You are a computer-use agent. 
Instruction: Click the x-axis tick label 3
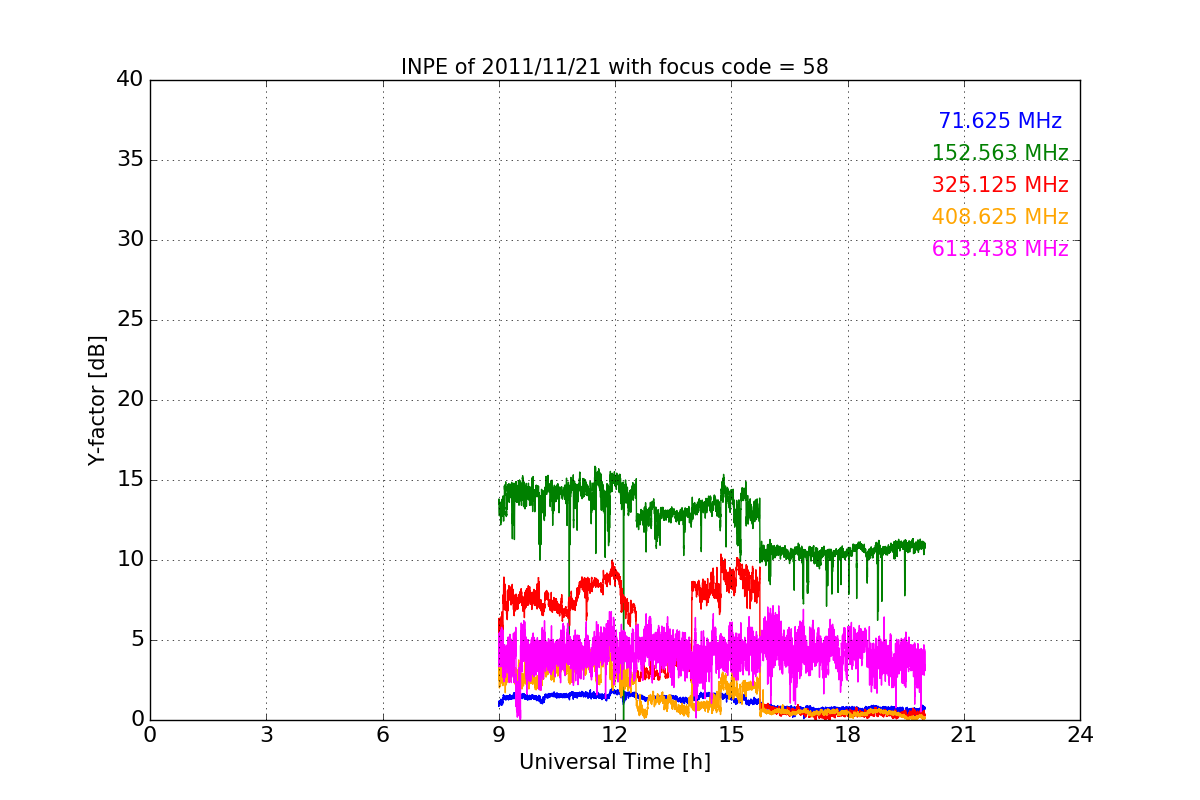[266, 735]
